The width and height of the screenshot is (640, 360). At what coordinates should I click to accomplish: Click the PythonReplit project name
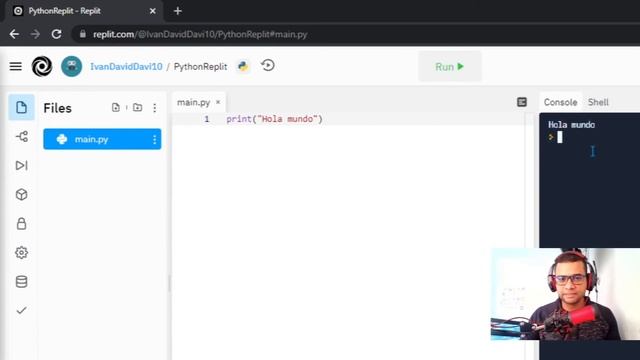click(x=200, y=67)
